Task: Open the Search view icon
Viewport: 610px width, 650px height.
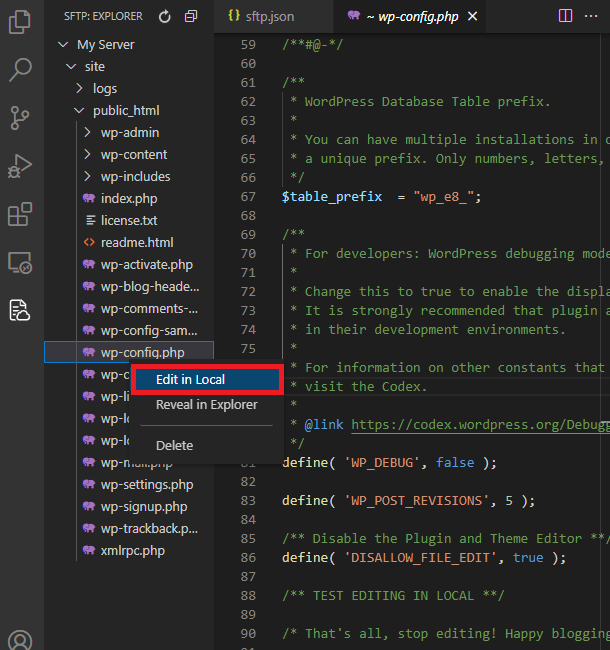Action: pyautogui.click(x=19, y=70)
